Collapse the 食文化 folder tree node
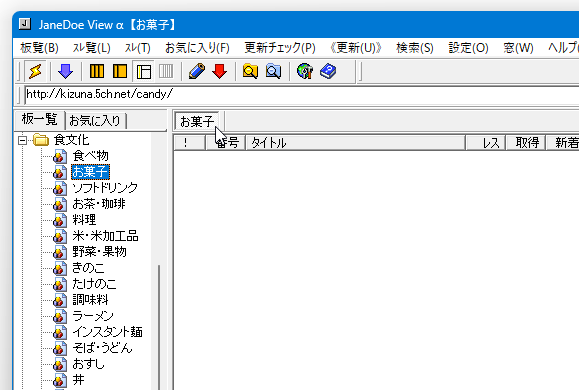Image resolution: width=579 pixels, height=390 pixels. pos(23,140)
